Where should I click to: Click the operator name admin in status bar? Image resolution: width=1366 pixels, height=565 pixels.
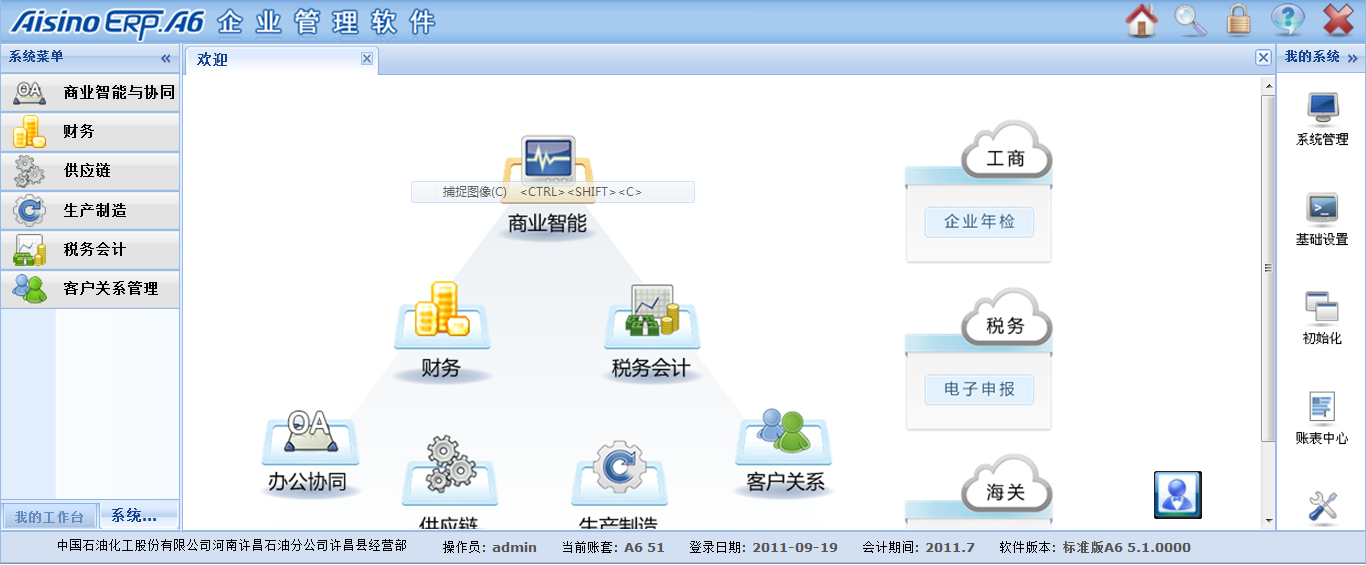tap(515, 547)
